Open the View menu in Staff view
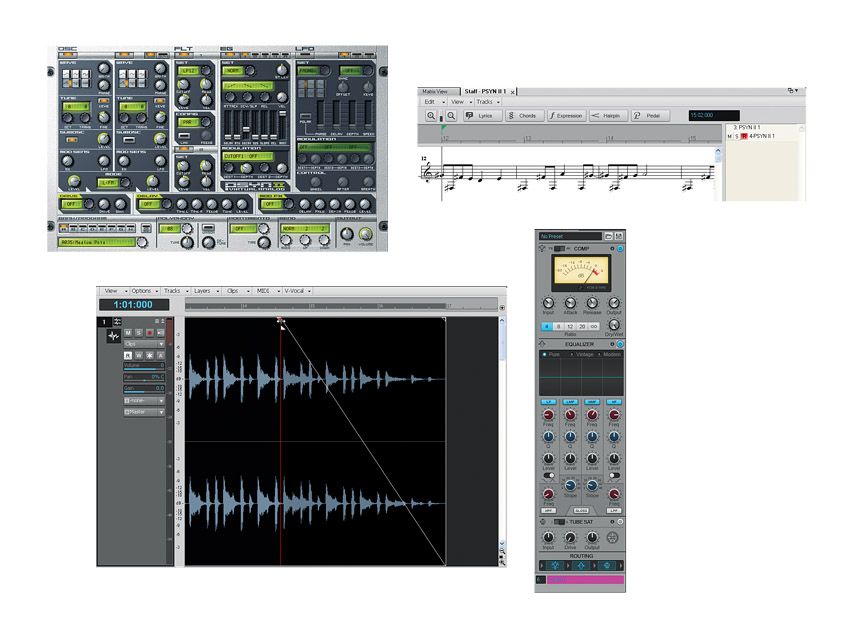The height and width of the screenshot is (638, 850). pyautogui.click(x=461, y=102)
